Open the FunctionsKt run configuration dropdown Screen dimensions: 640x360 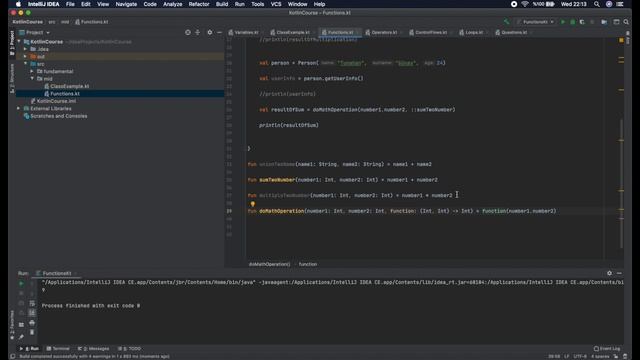[x=535, y=22]
